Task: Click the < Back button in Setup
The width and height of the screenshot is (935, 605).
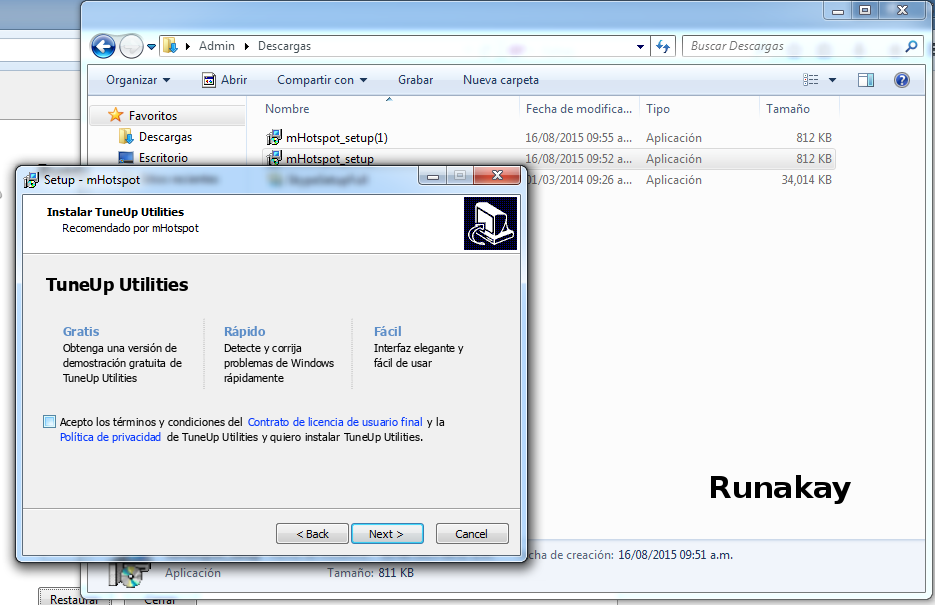Action: pyautogui.click(x=312, y=533)
